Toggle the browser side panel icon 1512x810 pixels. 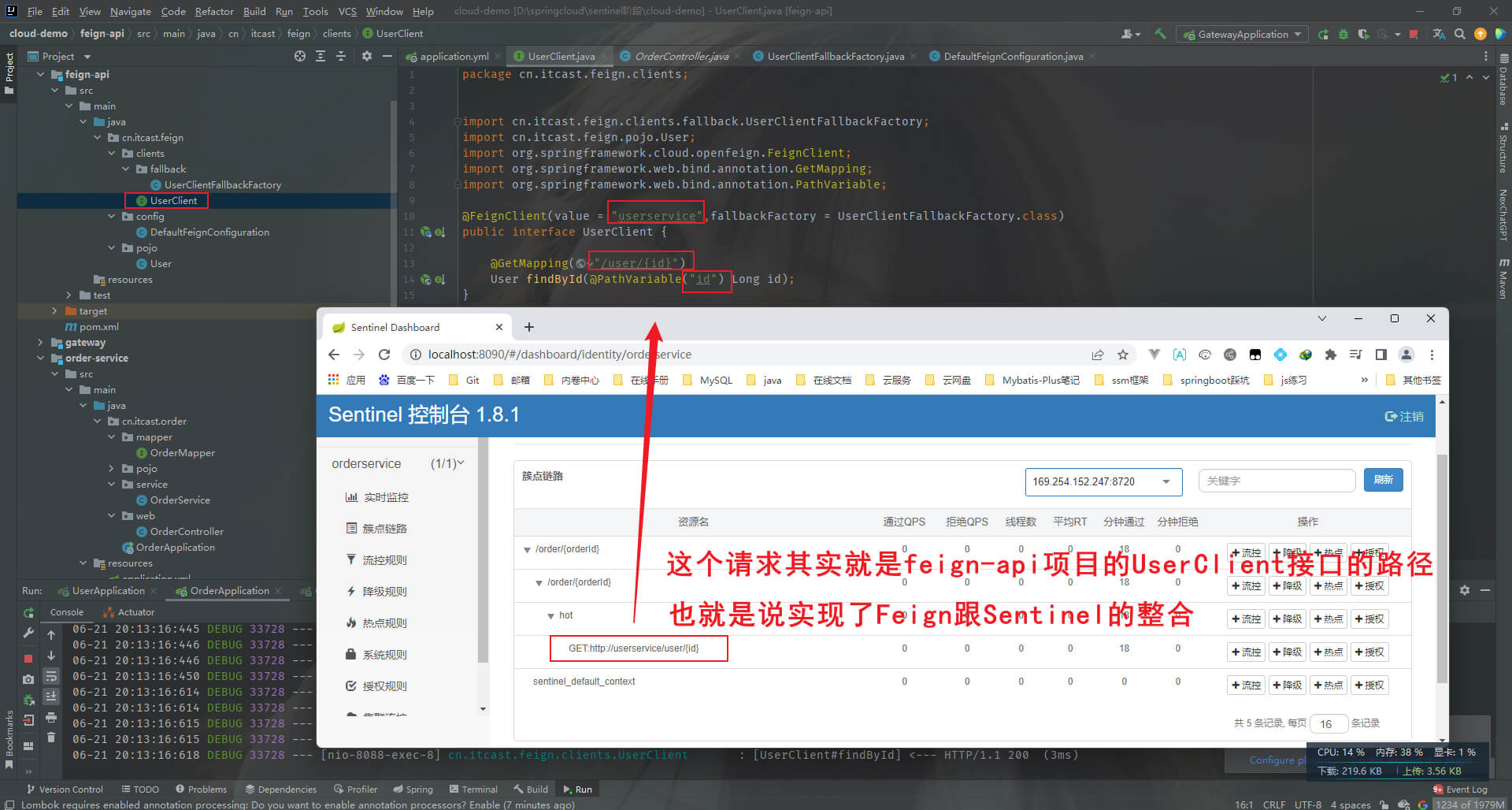1380,355
